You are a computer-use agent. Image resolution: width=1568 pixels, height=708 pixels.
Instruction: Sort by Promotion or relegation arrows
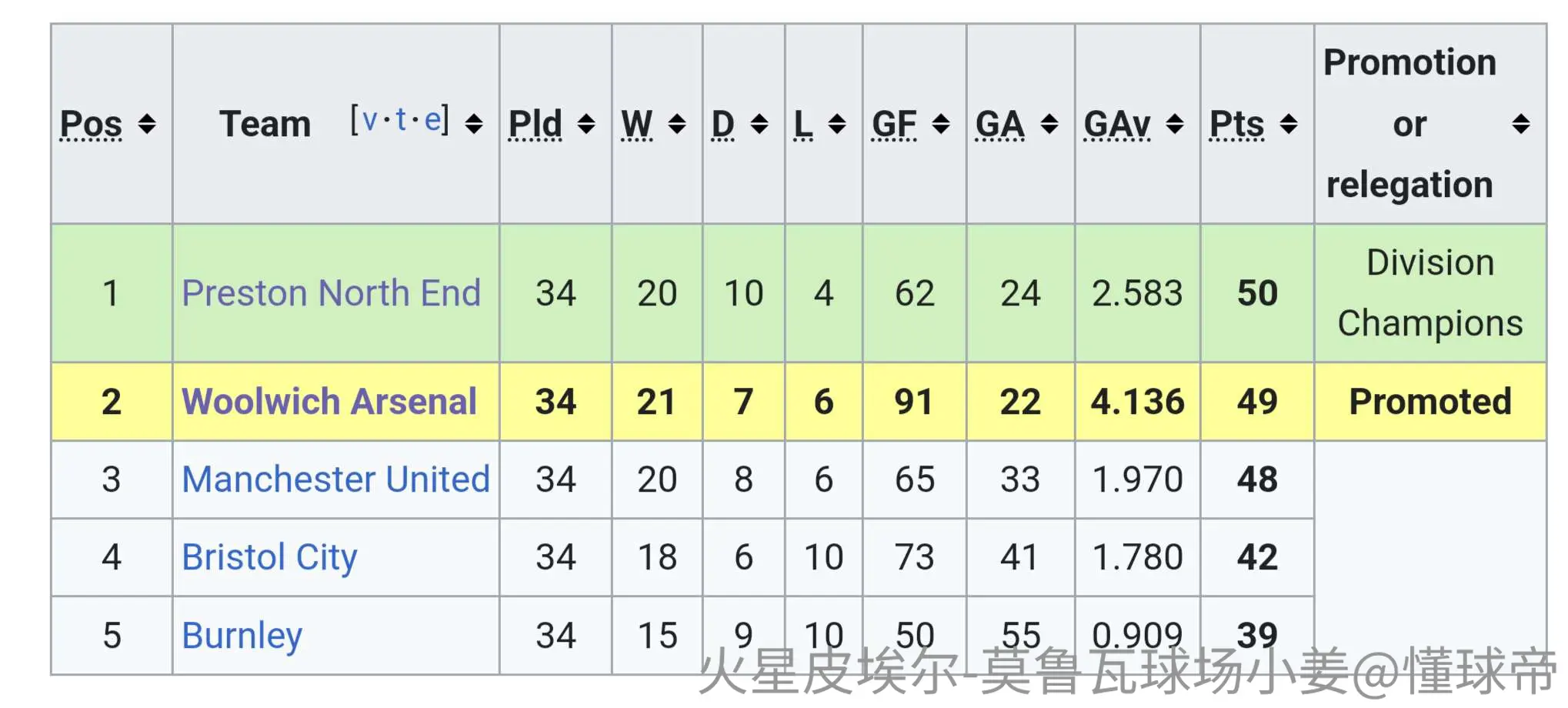1520,123
